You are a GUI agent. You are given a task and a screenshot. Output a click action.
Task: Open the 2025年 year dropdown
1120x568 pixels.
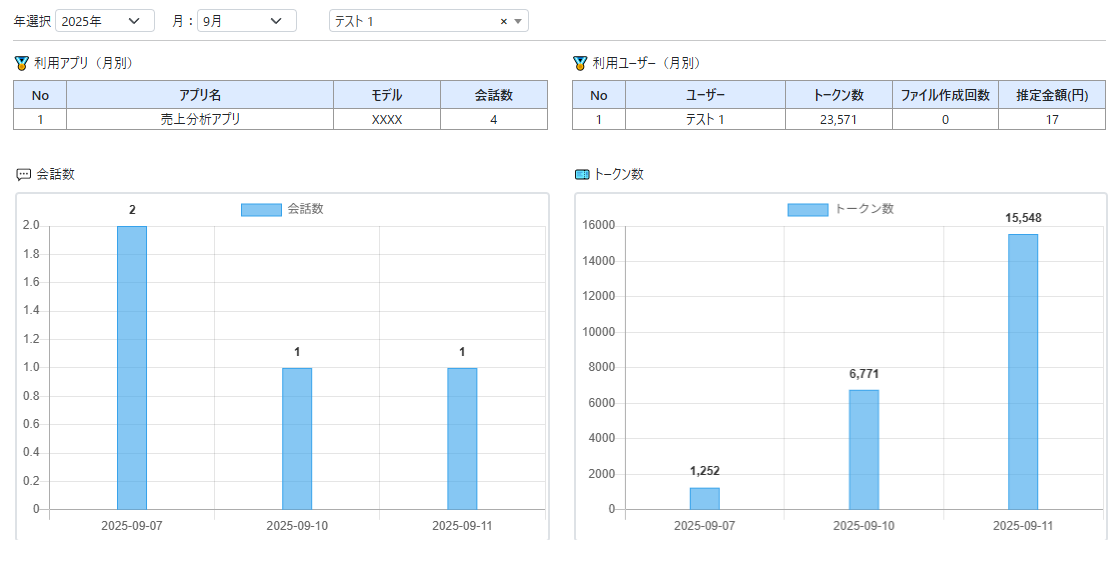pos(105,21)
